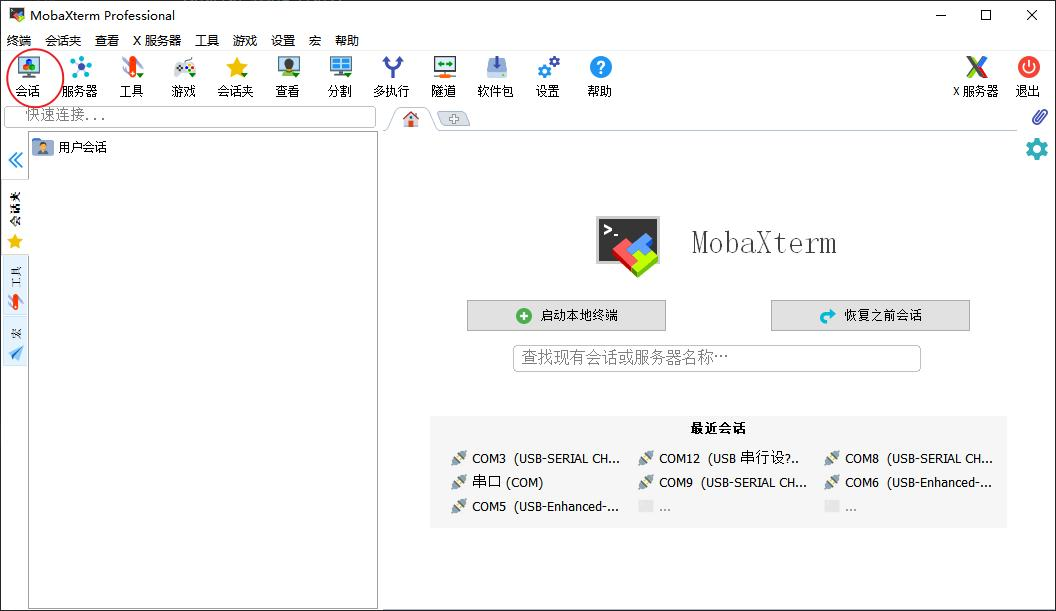Screen dimensions: 1056x611
Task: Open recent session COM12 (USB 串行设?..)
Action: 719,458
